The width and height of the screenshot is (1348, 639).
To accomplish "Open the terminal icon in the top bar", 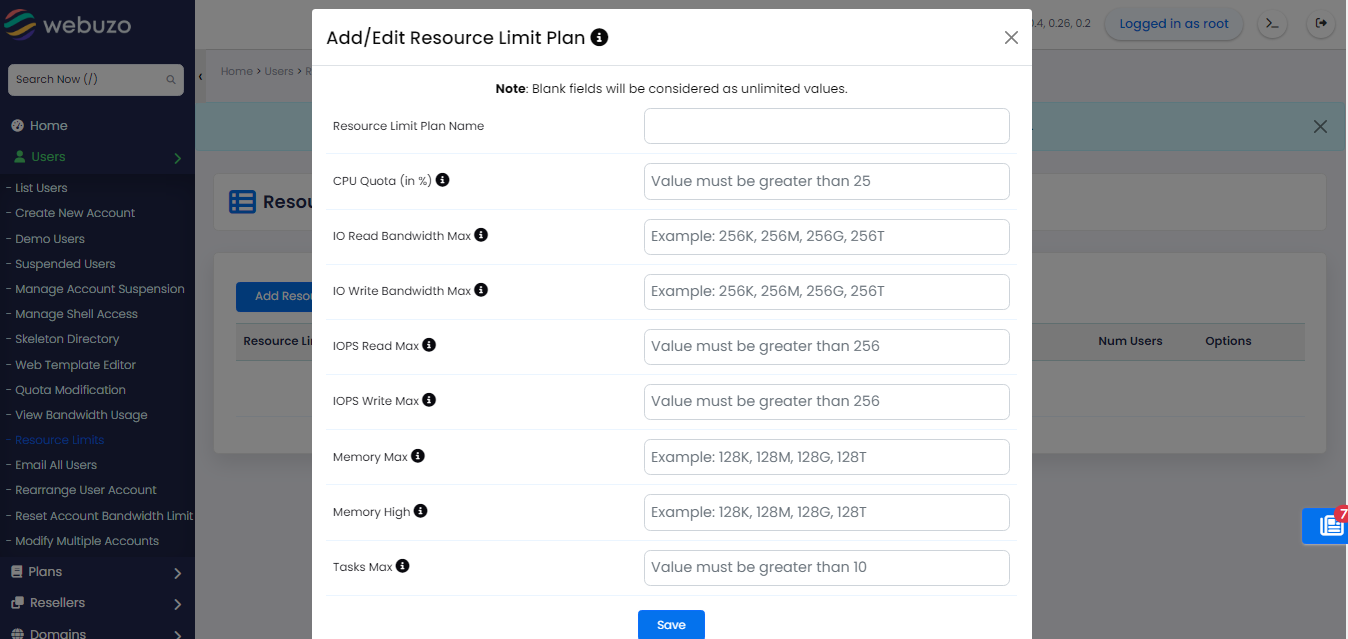I will tap(1272, 24).
